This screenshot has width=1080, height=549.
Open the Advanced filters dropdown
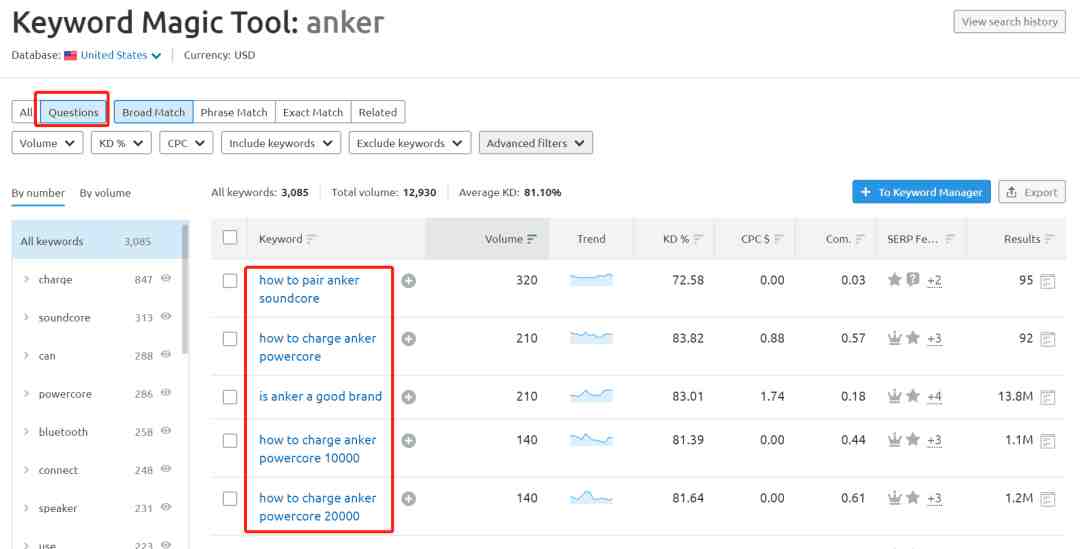click(536, 143)
